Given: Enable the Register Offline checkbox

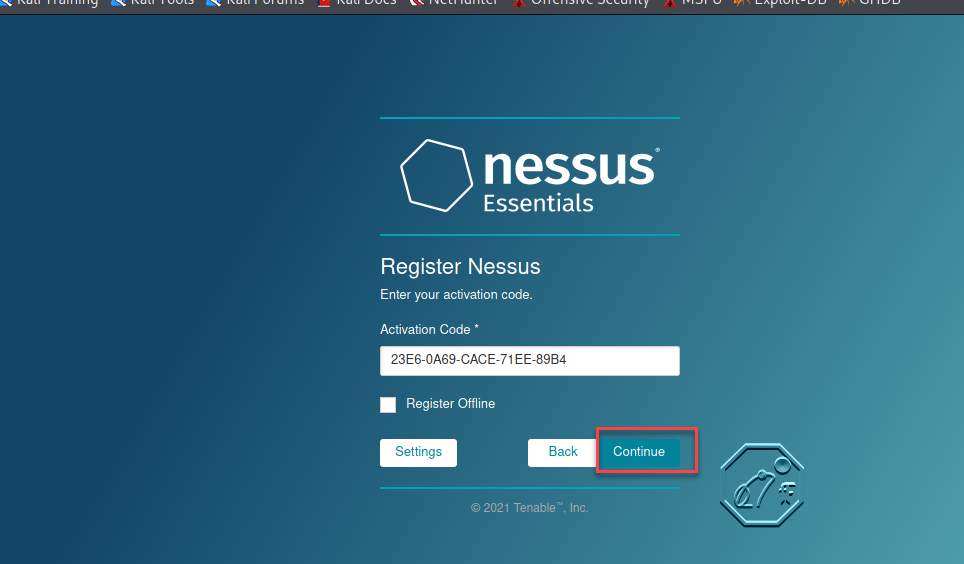Looking at the screenshot, I should click(388, 404).
